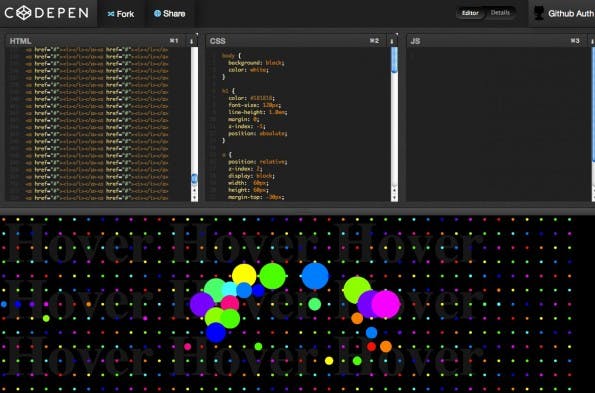
Task: Click the GitHub Octocat icon
Action: (539, 13)
